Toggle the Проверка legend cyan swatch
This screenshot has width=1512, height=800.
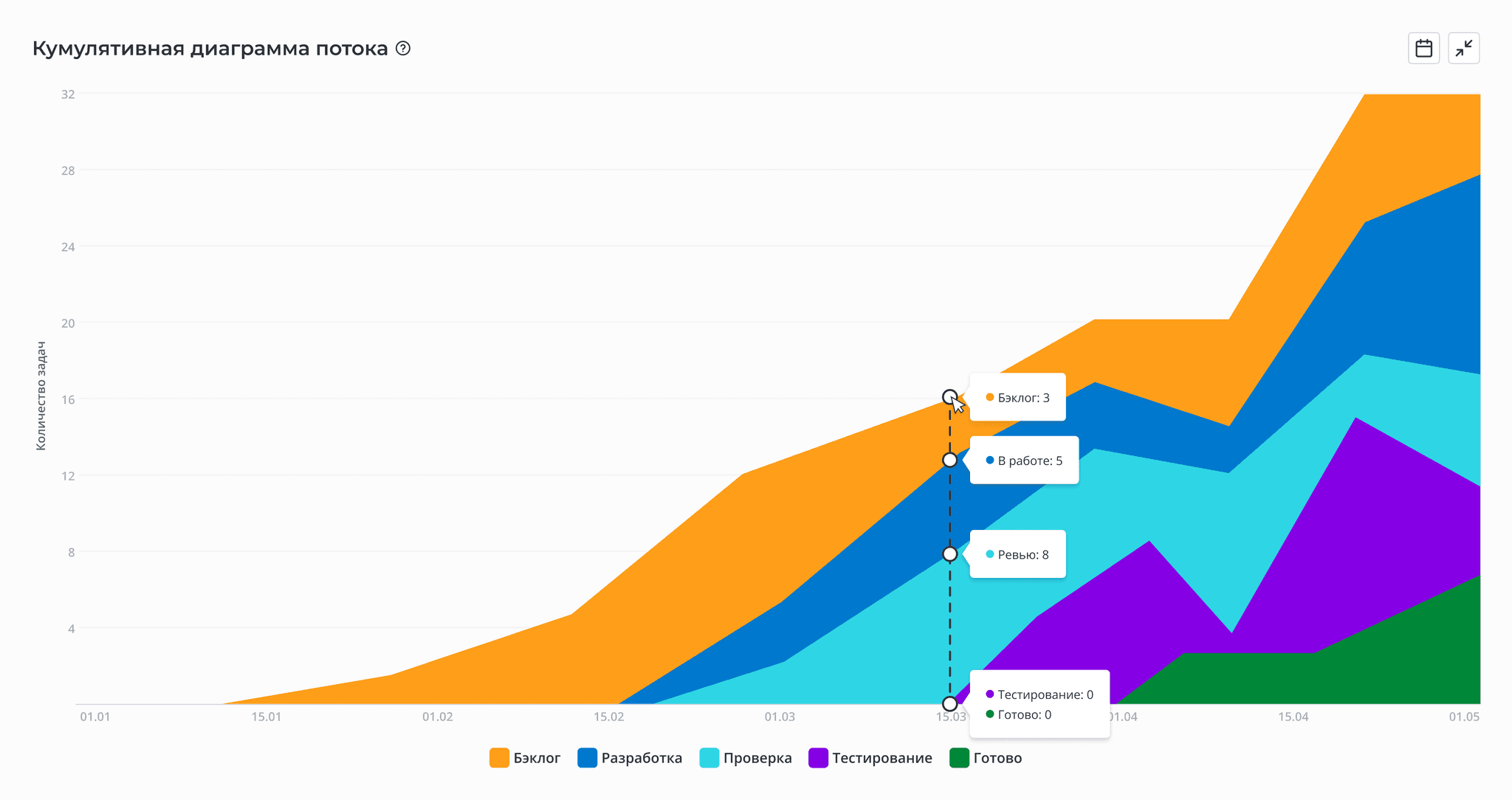[709, 758]
